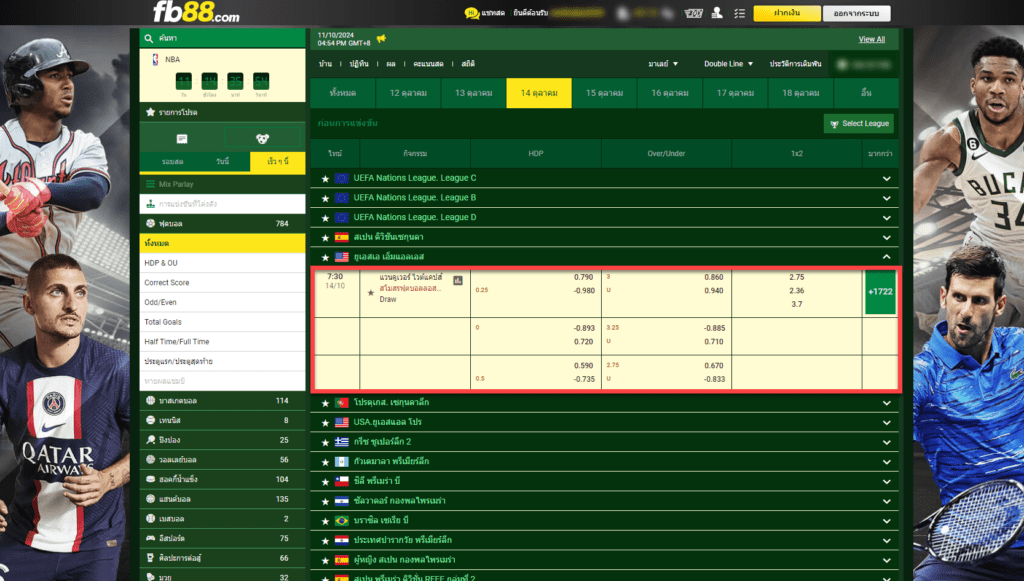Select the 13 ตุลาคม date tab
This screenshot has width=1024, height=581.
[473, 93]
